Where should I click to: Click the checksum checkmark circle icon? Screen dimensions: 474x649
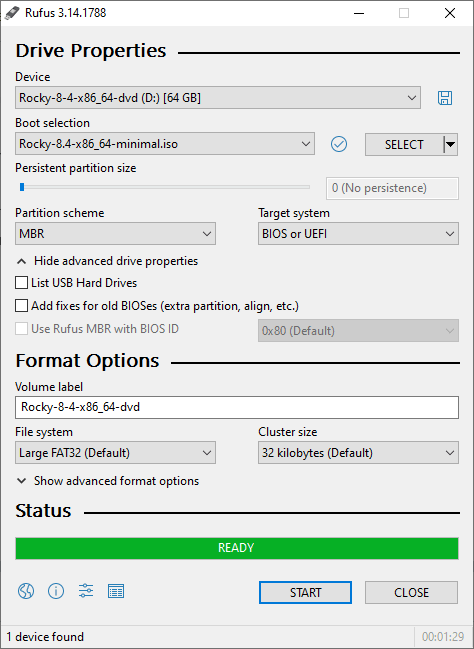pyautogui.click(x=339, y=144)
